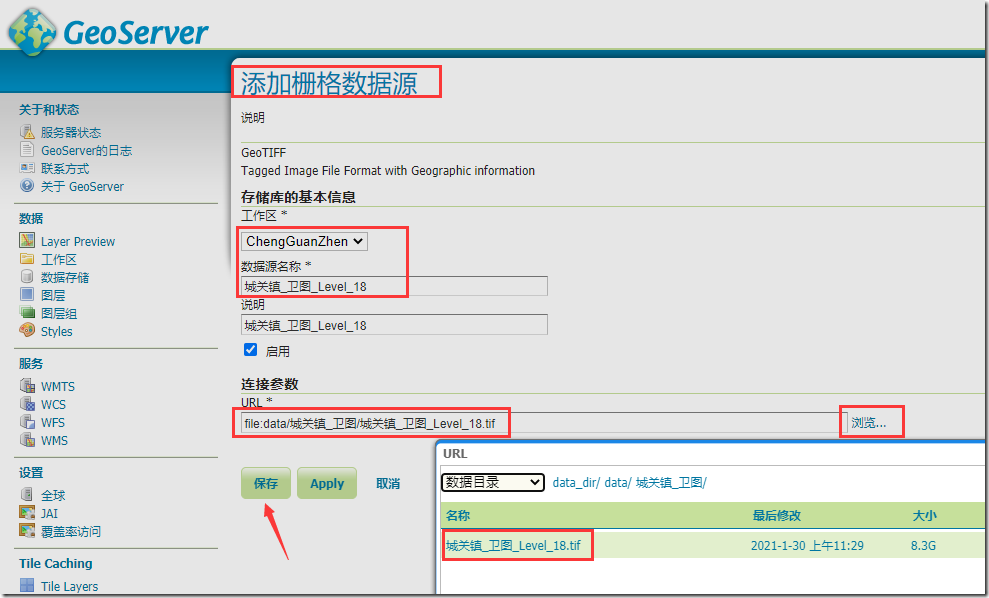This screenshot has height=598, width=989.
Task: Click the 浏览... browse link
Action: click(x=869, y=423)
